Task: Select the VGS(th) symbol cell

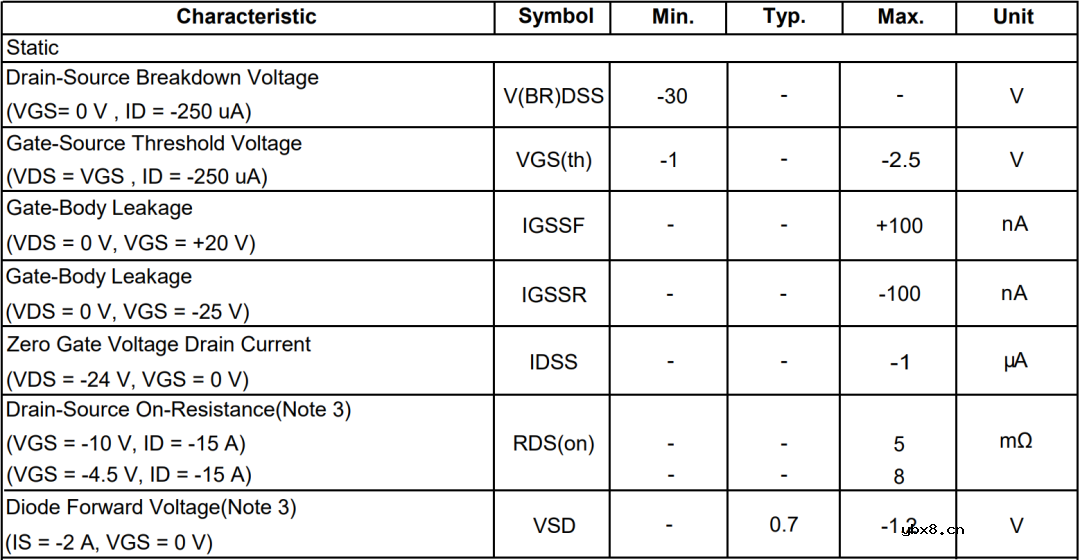Action: pos(554,160)
